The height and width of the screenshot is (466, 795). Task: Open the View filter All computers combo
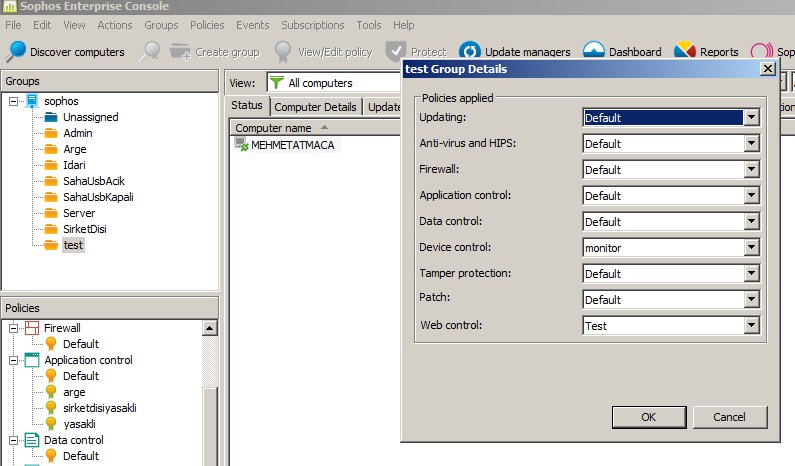pyautogui.click(x=335, y=83)
